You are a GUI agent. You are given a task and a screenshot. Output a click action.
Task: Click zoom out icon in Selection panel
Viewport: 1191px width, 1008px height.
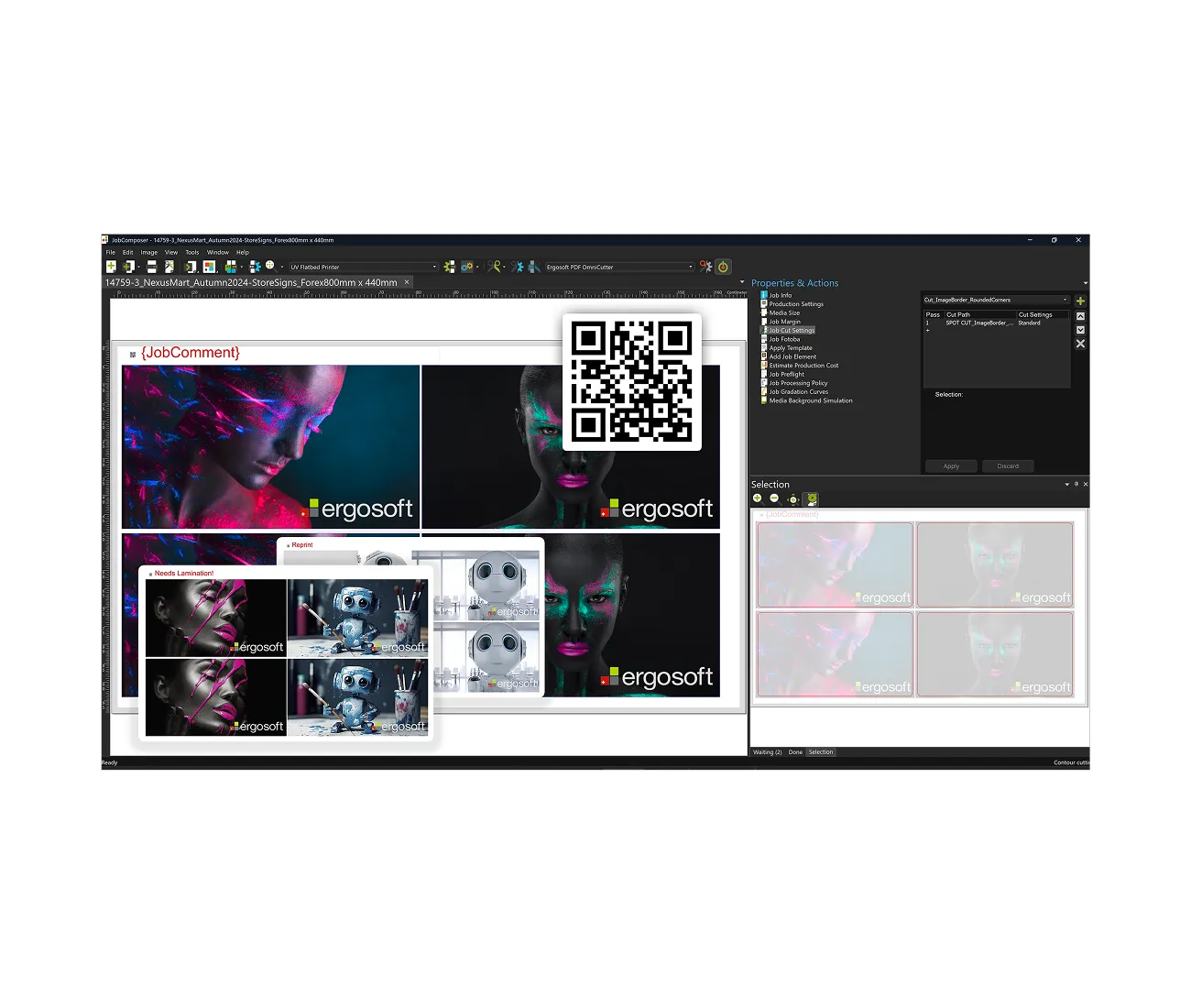point(774,499)
